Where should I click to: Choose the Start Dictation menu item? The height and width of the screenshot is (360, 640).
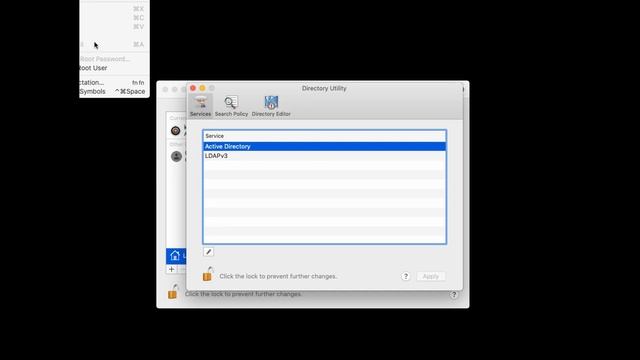tap(114, 82)
